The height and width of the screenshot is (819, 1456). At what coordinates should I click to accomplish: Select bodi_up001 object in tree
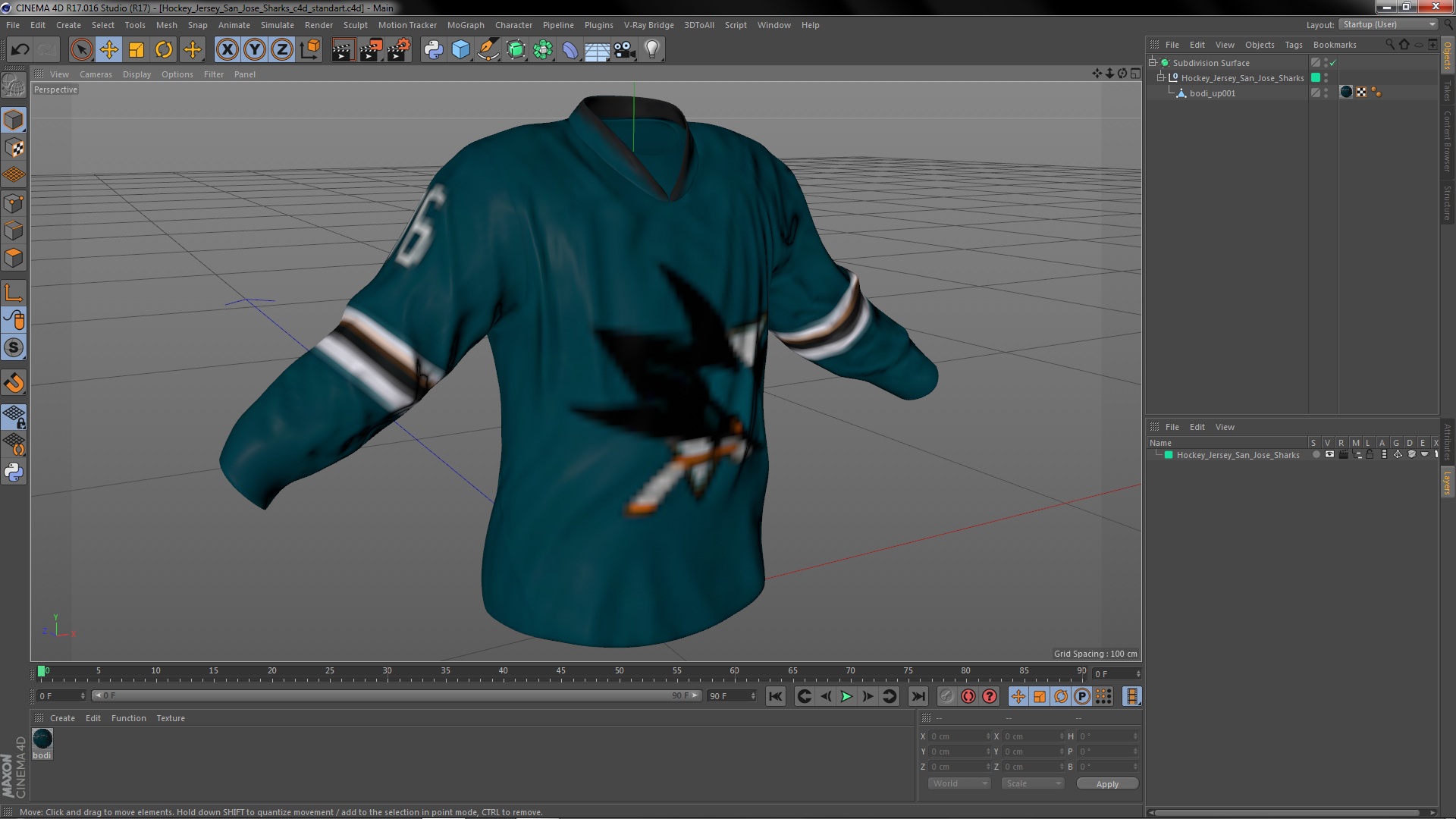[x=1212, y=93]
